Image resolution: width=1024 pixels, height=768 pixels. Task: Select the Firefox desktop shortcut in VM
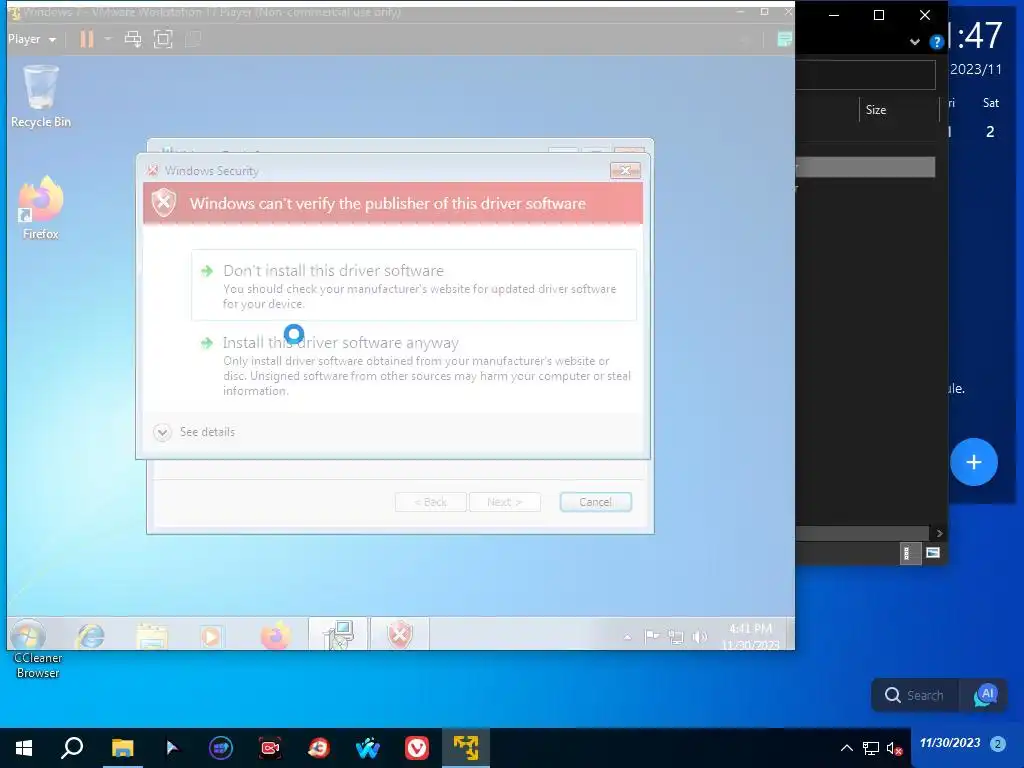click(40, 208)
